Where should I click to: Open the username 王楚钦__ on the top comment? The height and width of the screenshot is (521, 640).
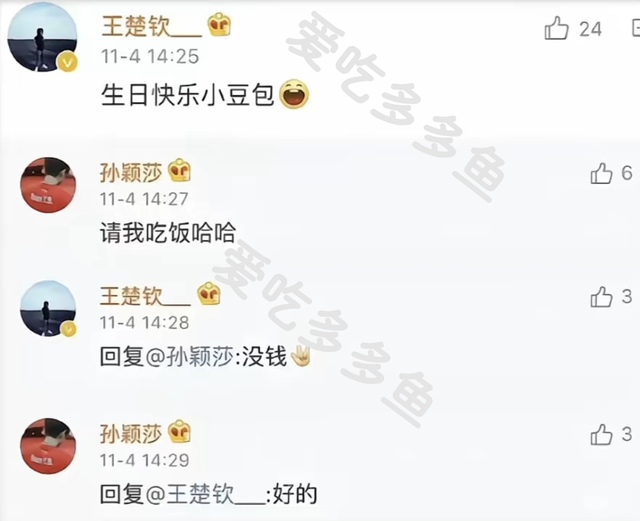coord(151,26)
